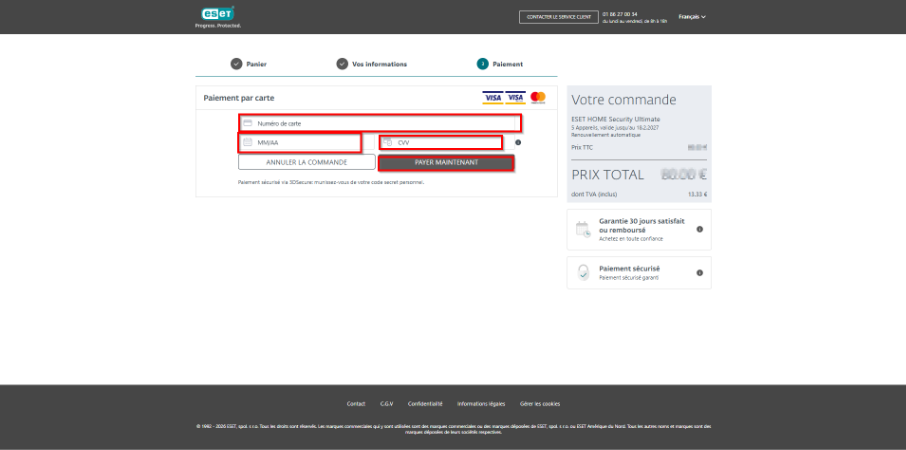Open the Informations légales footer link
The image size is (906, 450).
[481, 404]
